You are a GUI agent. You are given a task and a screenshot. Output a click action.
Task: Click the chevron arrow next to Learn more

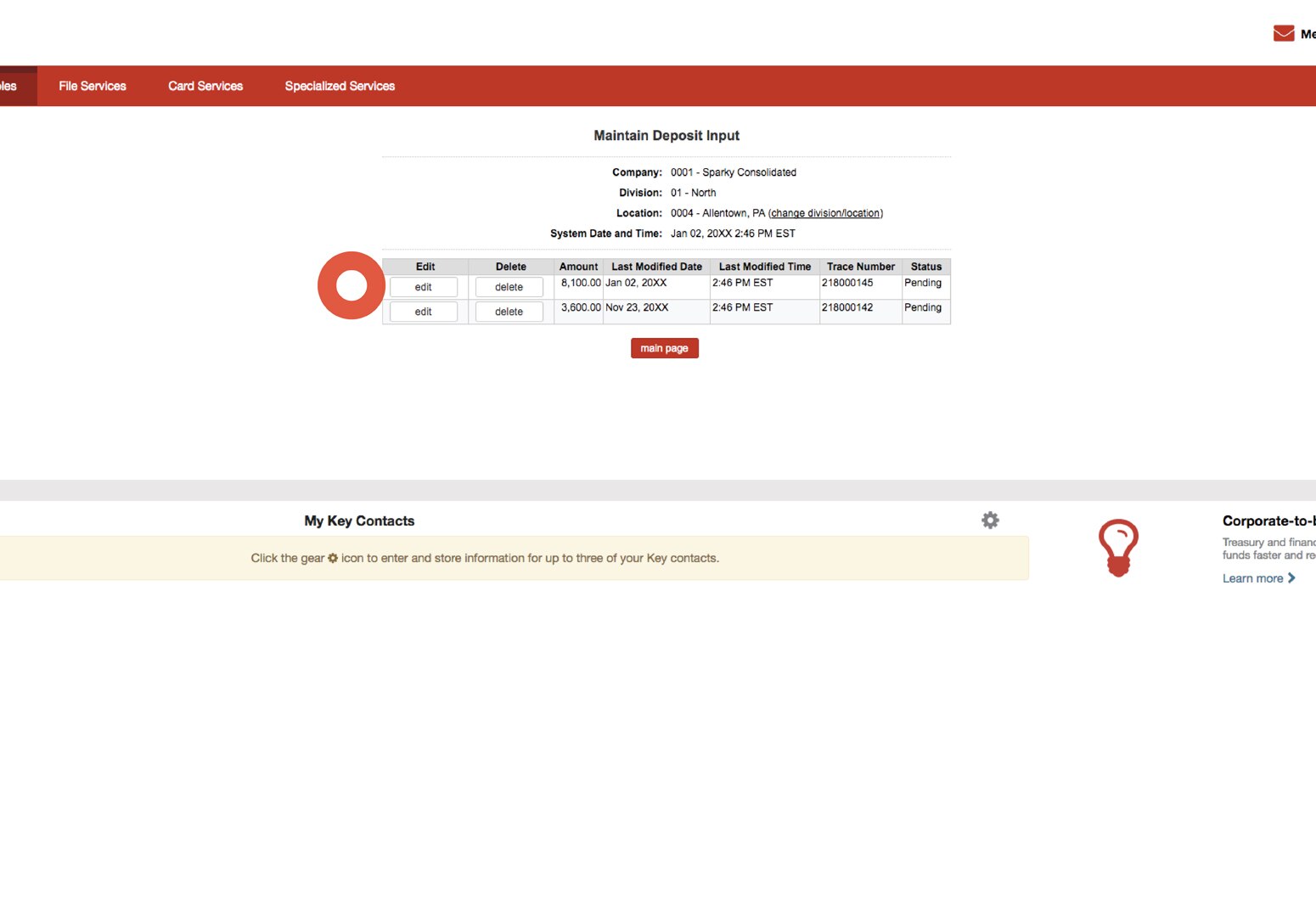pyautogui.click(x=1293, y=577)
